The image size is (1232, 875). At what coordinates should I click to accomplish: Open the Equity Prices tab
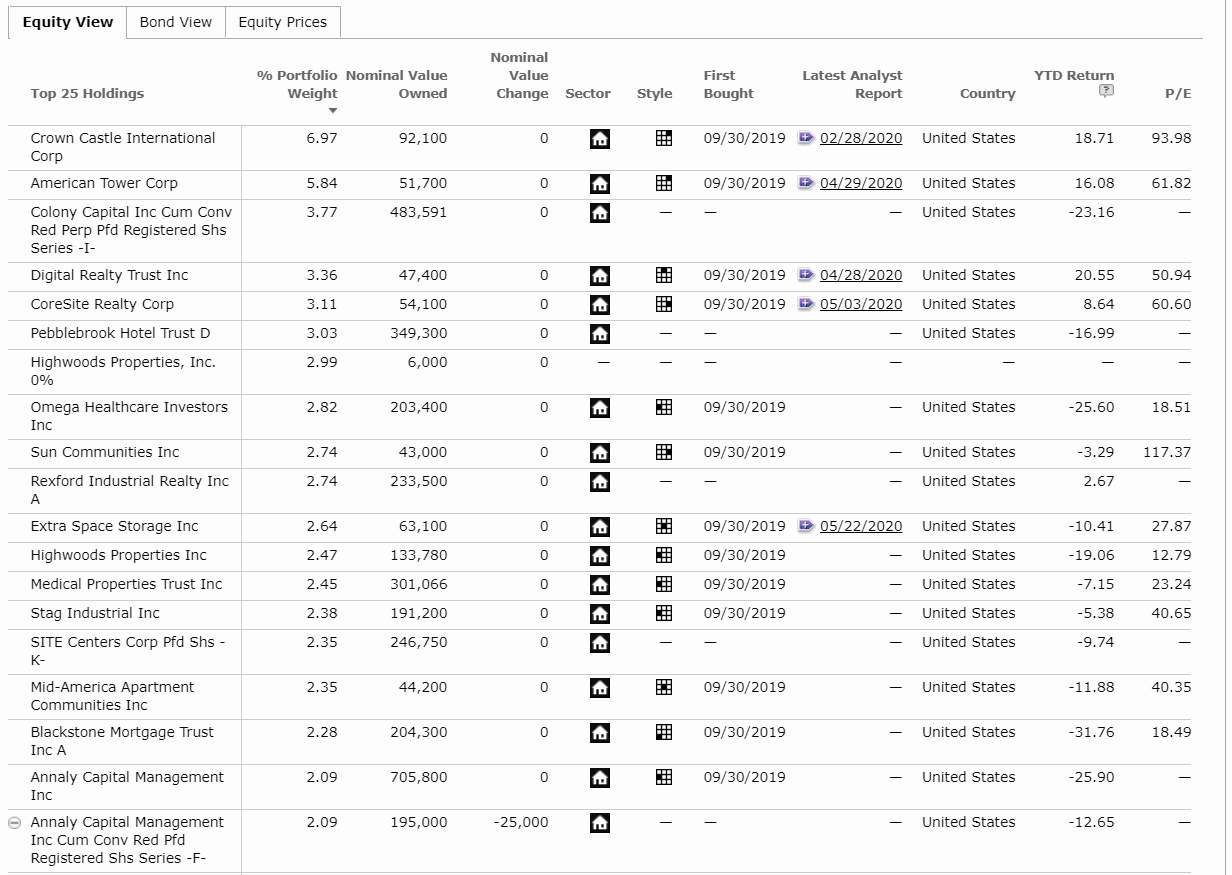282,22
